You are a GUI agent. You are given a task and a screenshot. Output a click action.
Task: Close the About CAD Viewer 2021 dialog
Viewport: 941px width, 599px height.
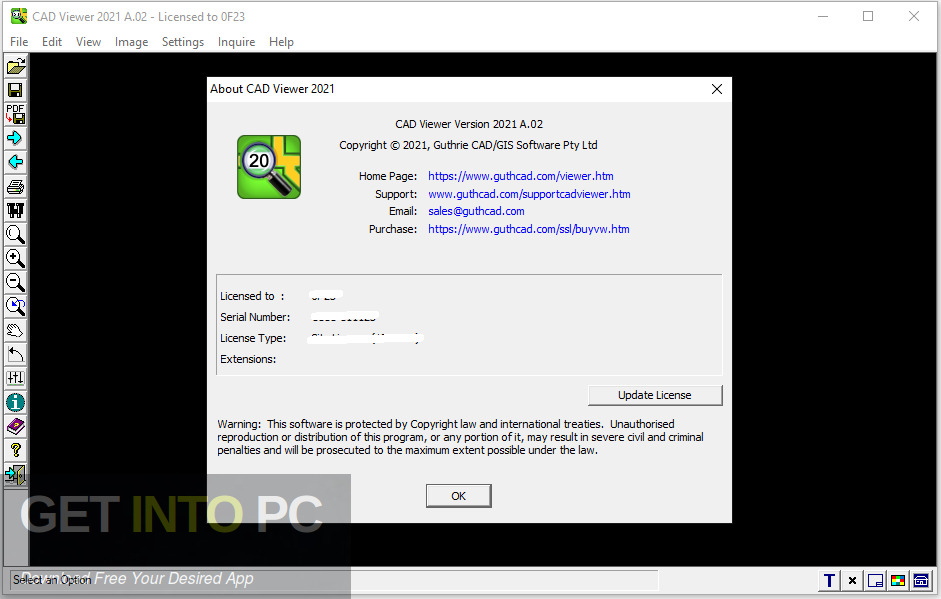click(x=717, y=89)
